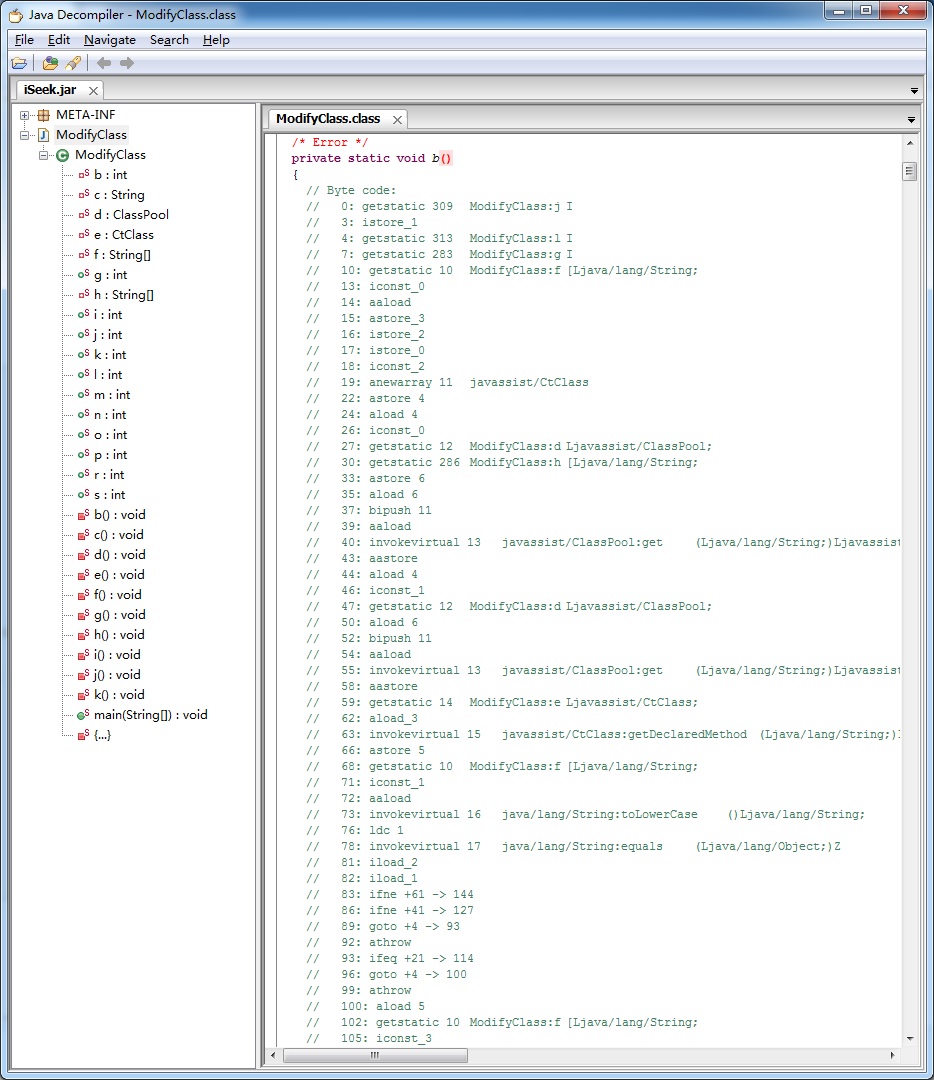The image size is (934, 1080).
Task: Click the method icon beside main(String[]) : void
Action: (x=83, y=715)
